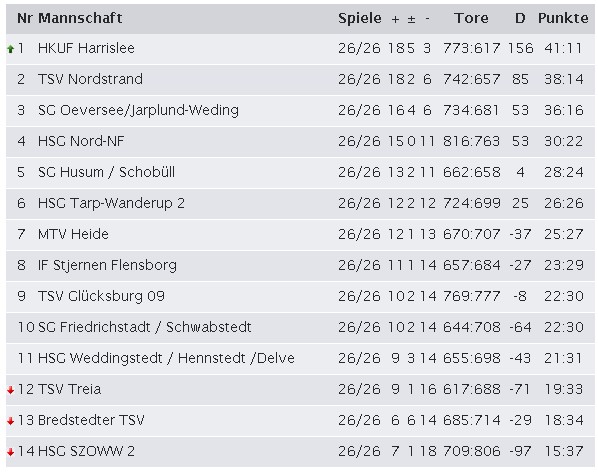Click the Spiele column header
This screenshot has width=598, height=472.
360,18
